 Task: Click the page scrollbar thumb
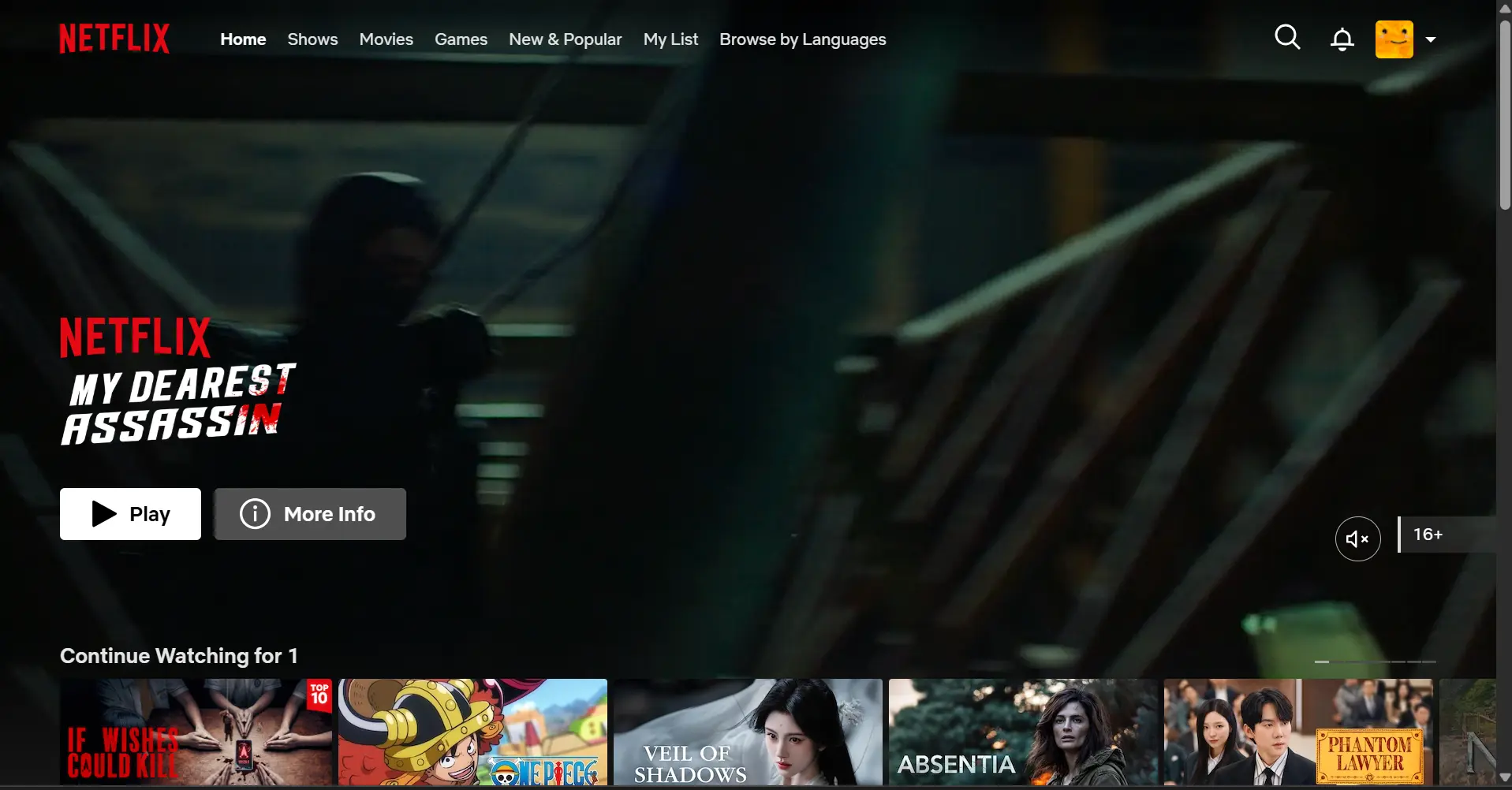coord(1504,114)
